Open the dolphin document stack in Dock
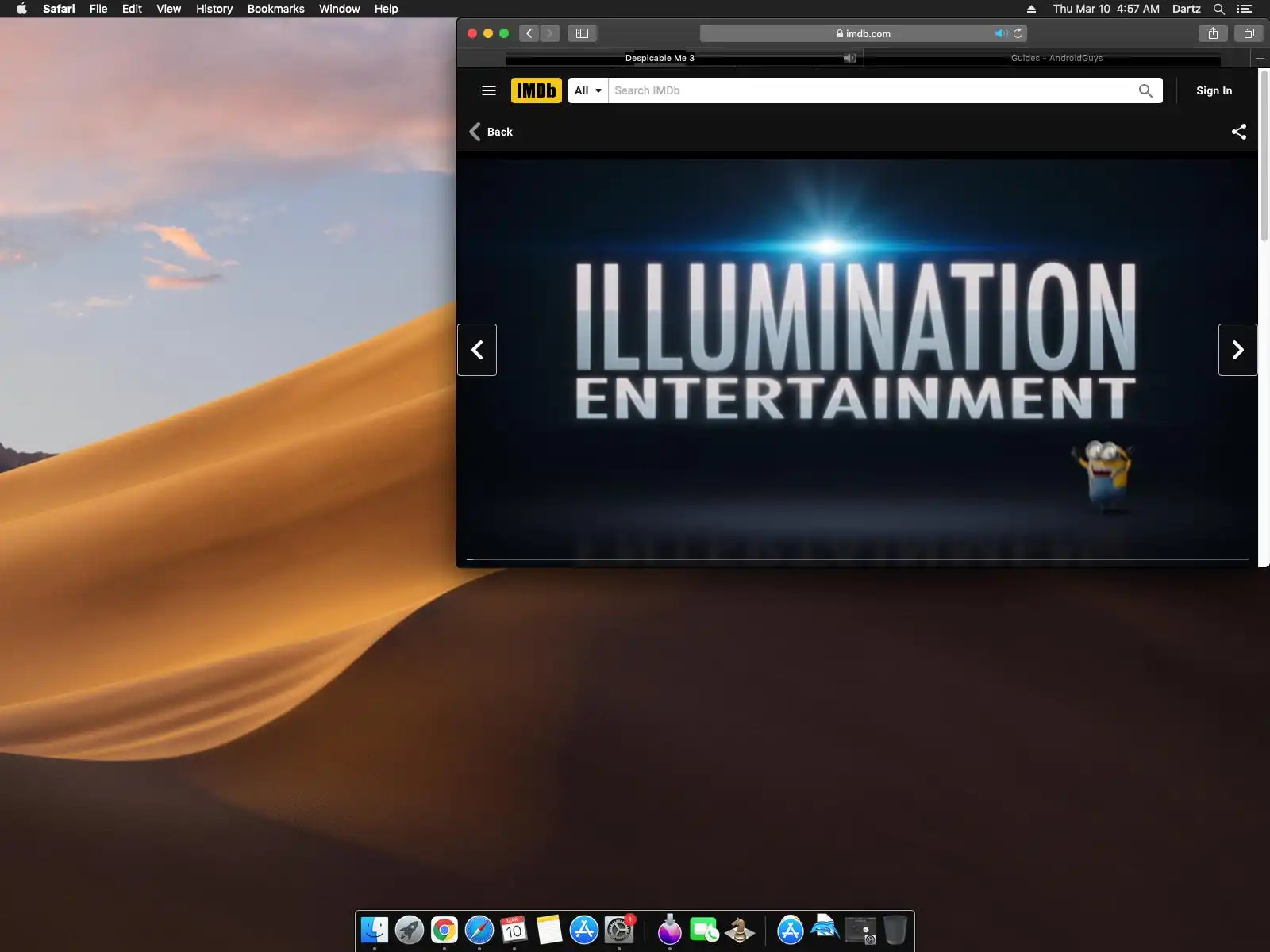Screen dimensions: 1270x952 click(825, 928)
